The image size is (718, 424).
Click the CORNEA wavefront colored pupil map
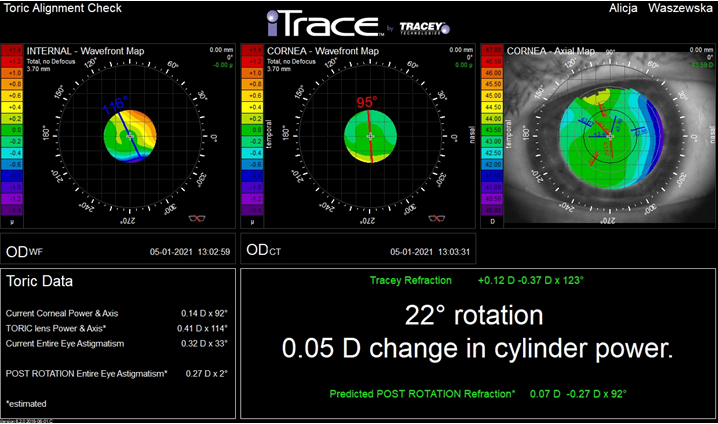coord(370,136)
